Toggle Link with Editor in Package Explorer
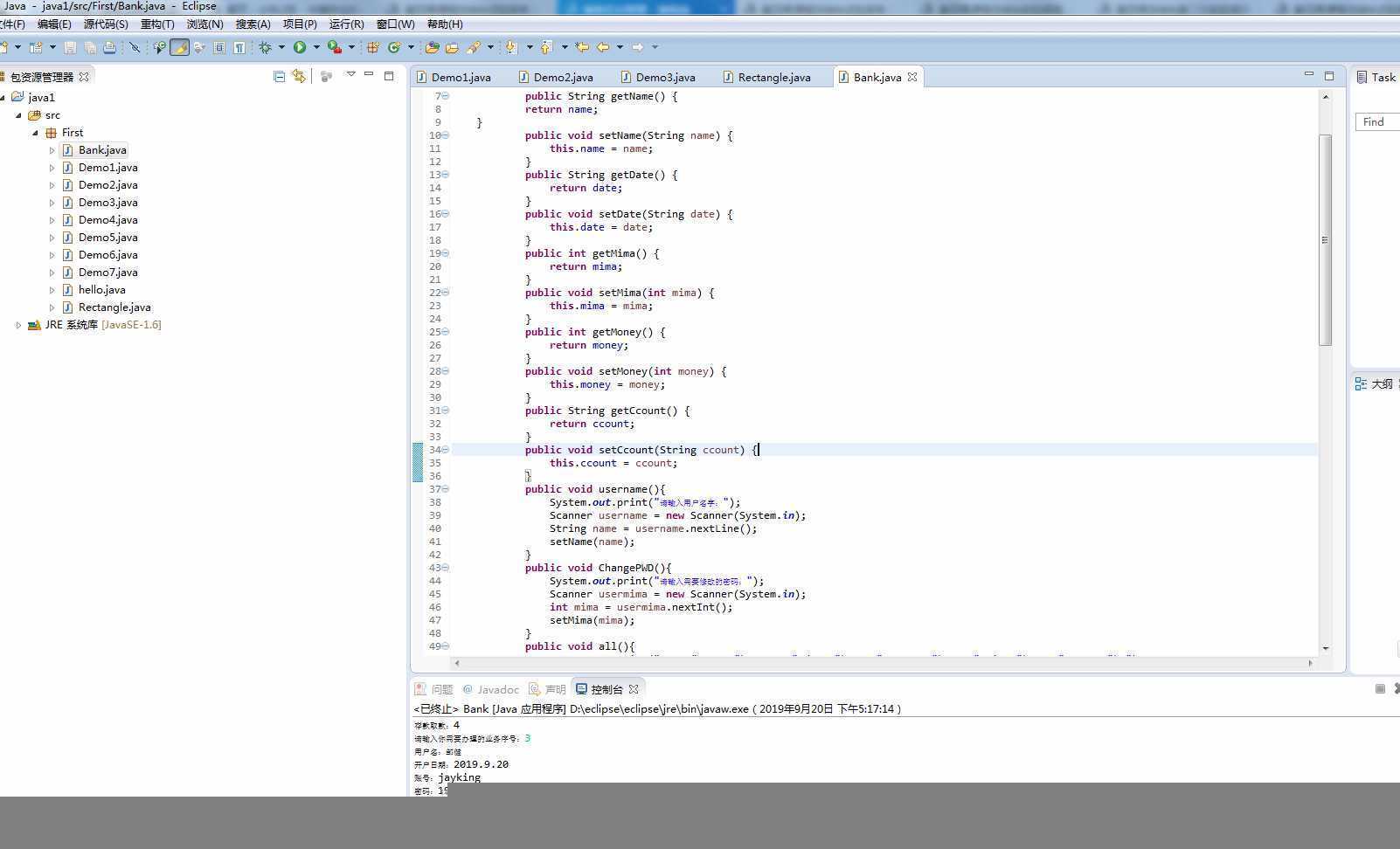 pyautogui.click(x=299, y=76)
